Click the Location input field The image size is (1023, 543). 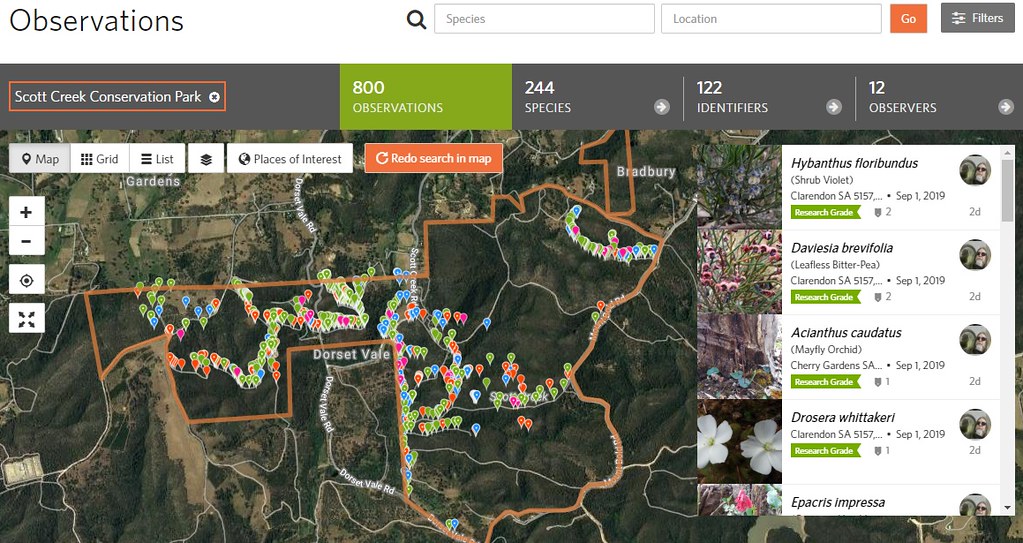point(771,19)
